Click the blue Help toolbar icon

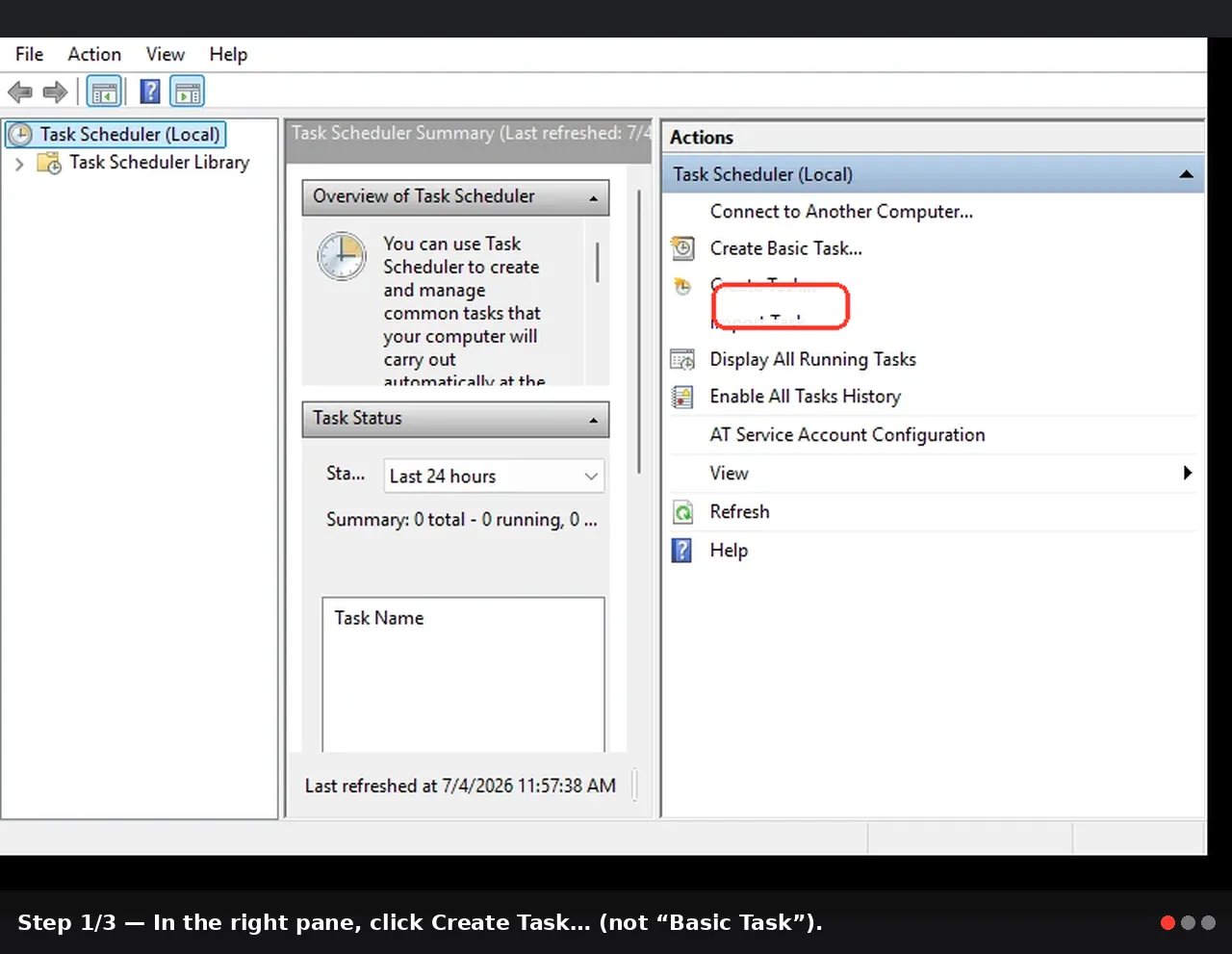tap(150, 91)
